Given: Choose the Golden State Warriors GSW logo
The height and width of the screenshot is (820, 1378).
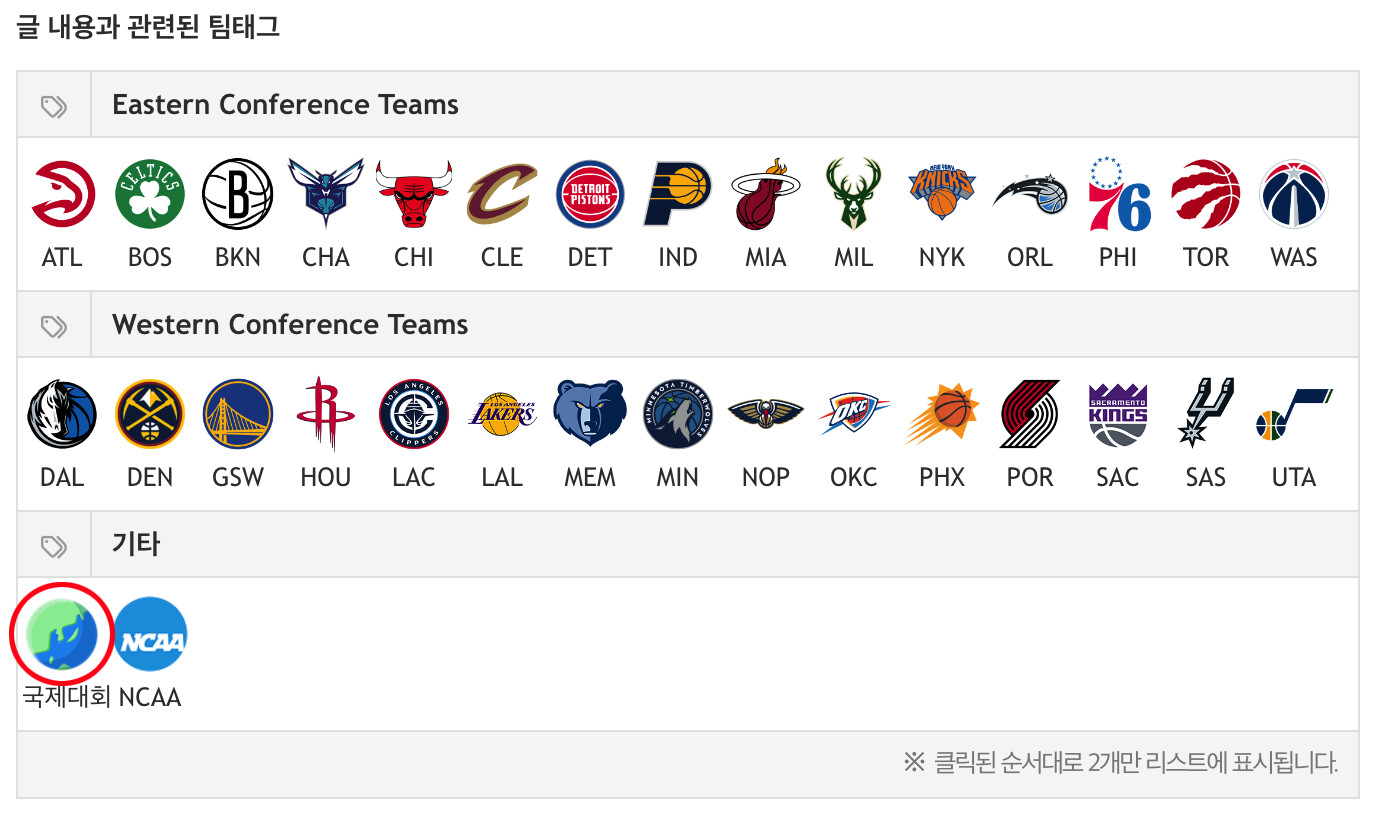Looking at the screenshot, I should (238, 414).
